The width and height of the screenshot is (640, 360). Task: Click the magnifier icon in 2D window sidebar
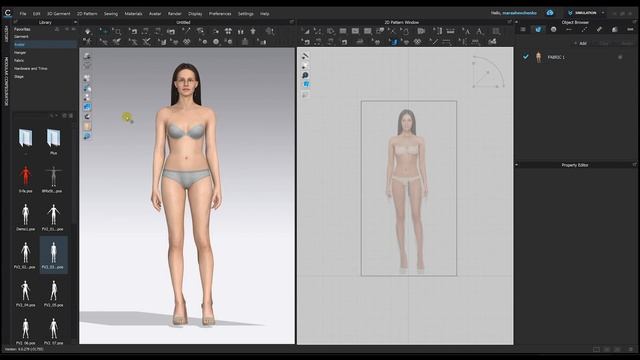pos(305,75)
